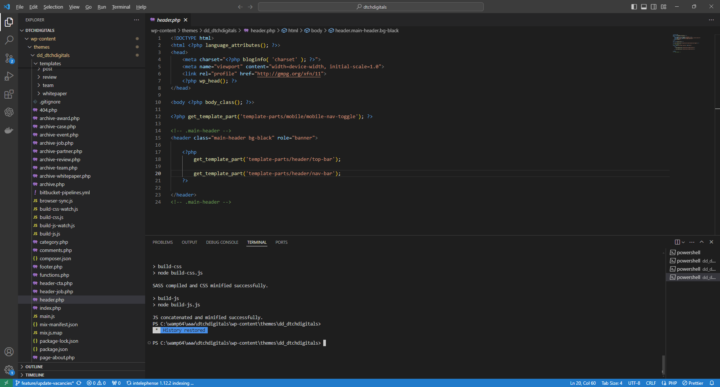720x387 pixels.
Task: Click the remote window indicator in status bar
Action: coord(6,383)
